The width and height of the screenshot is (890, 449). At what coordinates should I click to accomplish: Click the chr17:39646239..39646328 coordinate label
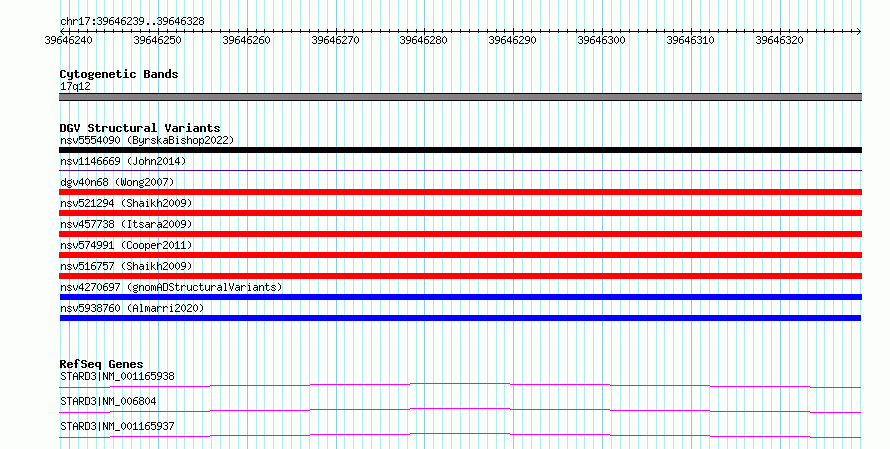(132, 22)
